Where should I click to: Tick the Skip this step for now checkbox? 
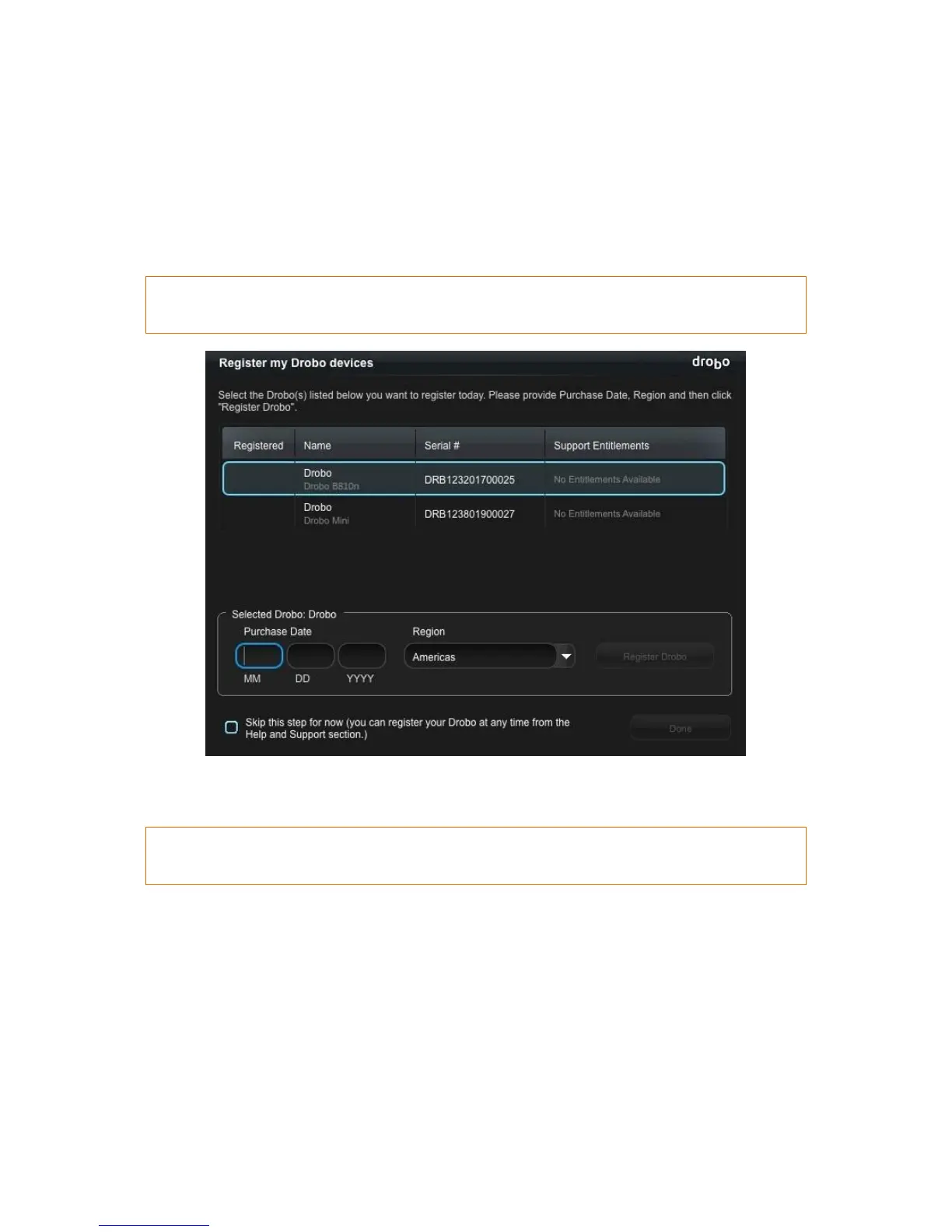tap(231, 727)
